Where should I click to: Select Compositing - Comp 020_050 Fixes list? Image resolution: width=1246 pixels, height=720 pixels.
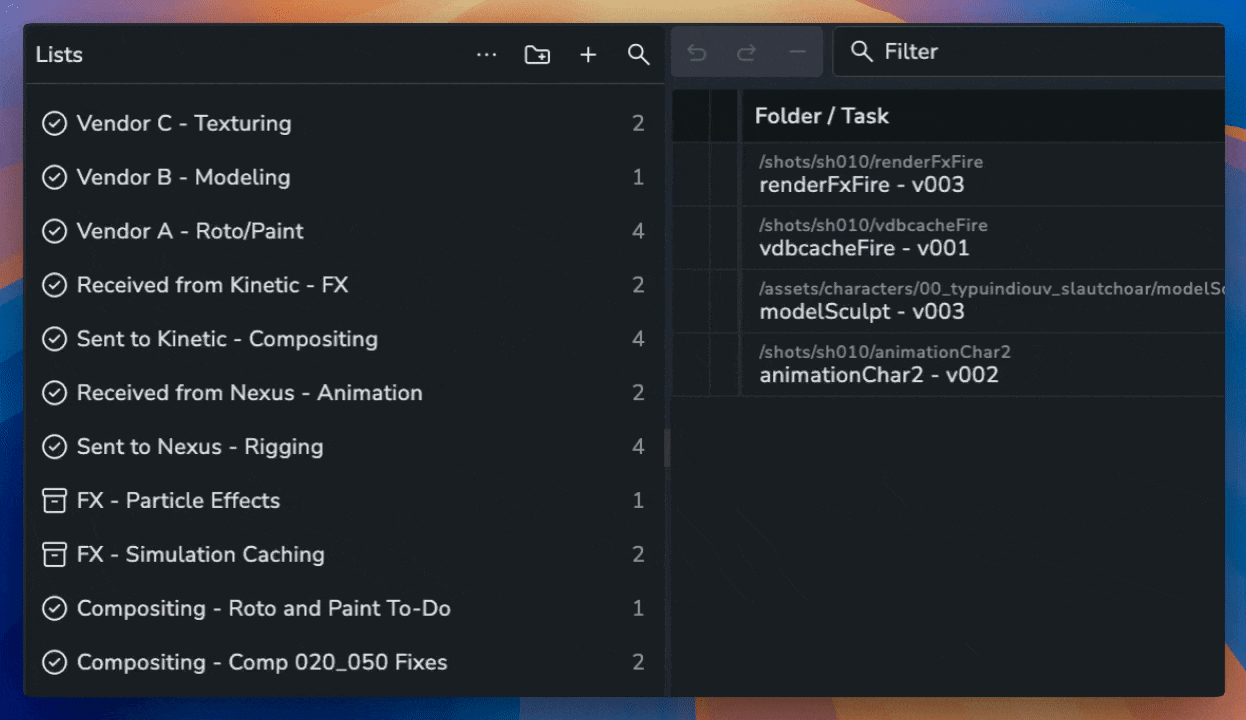(262, 663)
